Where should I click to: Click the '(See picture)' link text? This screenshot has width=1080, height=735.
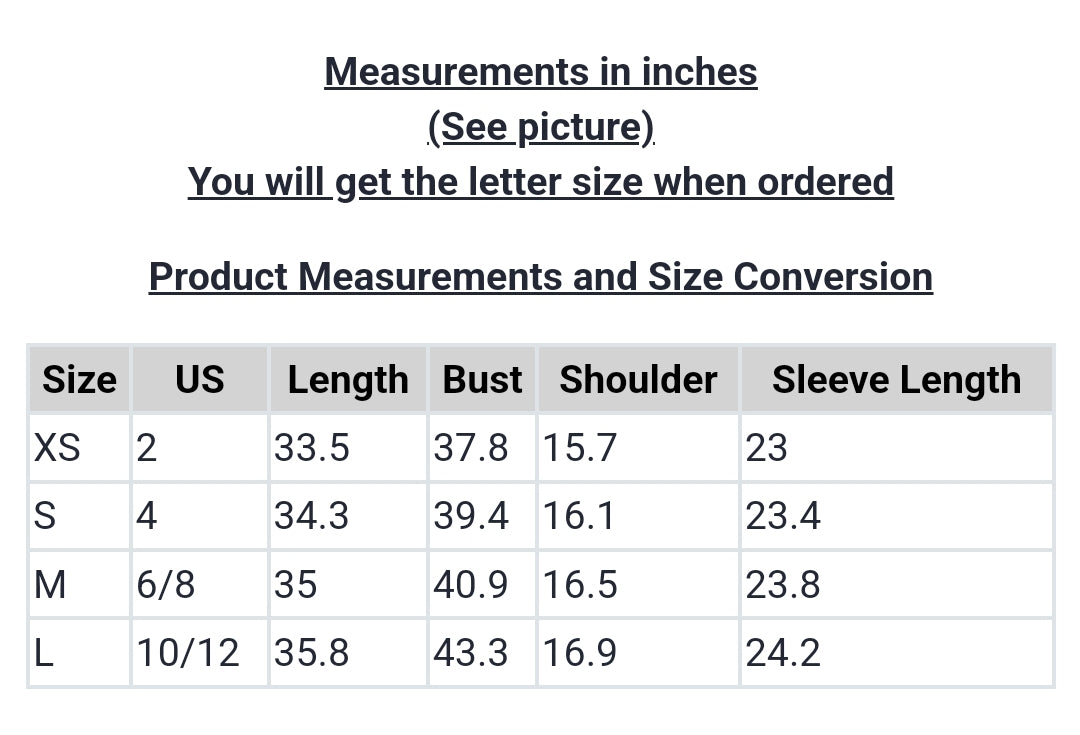(540, 127)
